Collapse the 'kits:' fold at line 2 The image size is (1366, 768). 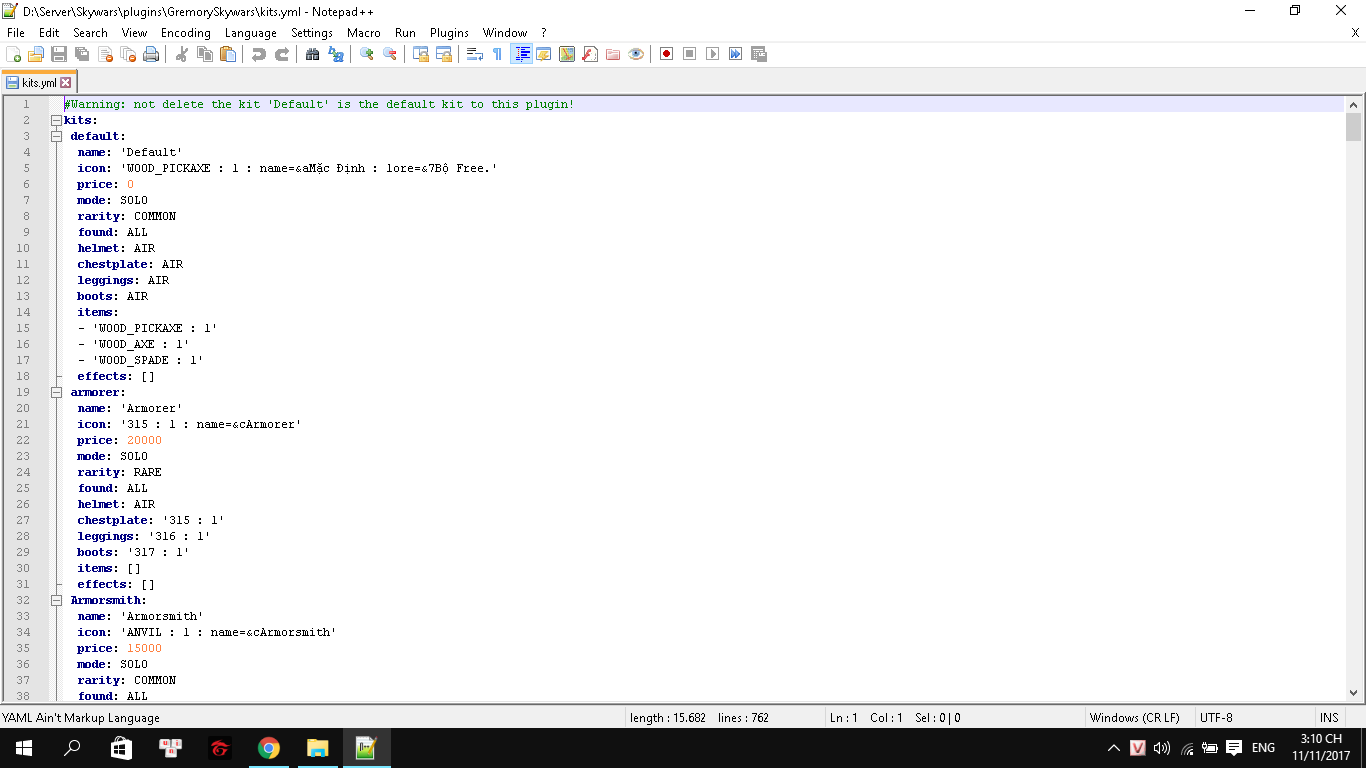pos(57,120)
